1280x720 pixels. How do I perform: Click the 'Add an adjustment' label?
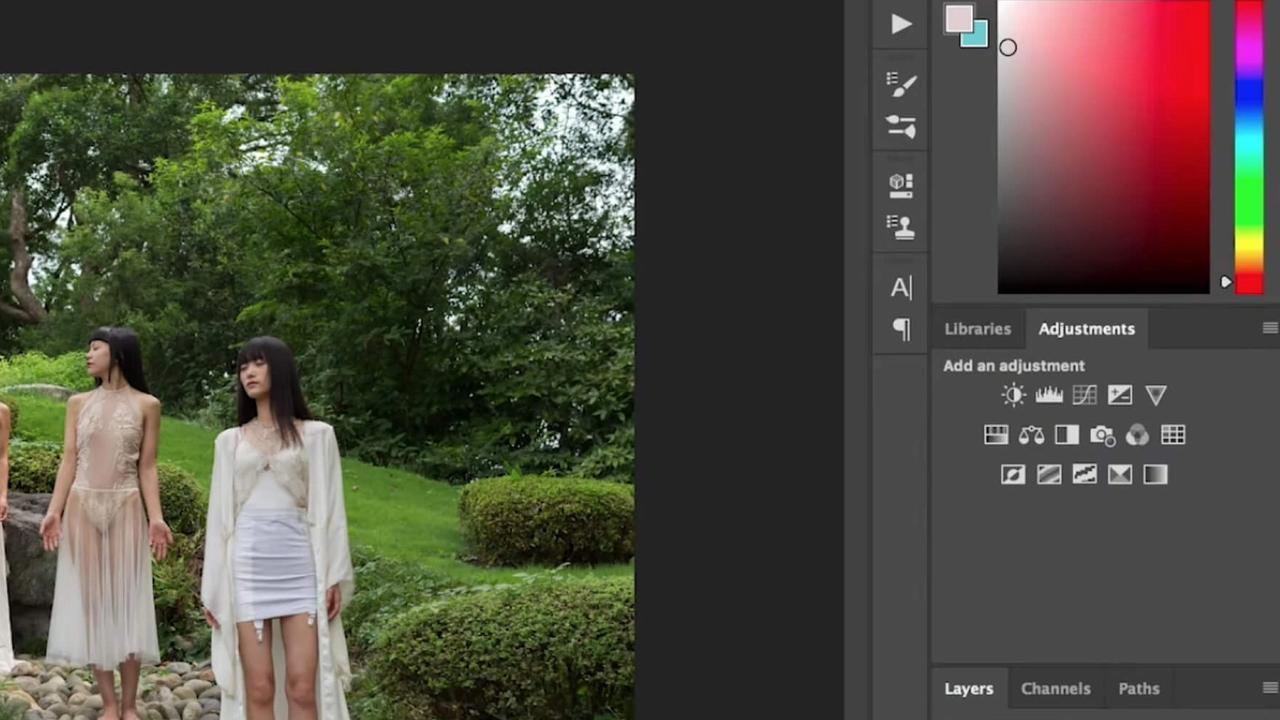tap(1013, 366)
